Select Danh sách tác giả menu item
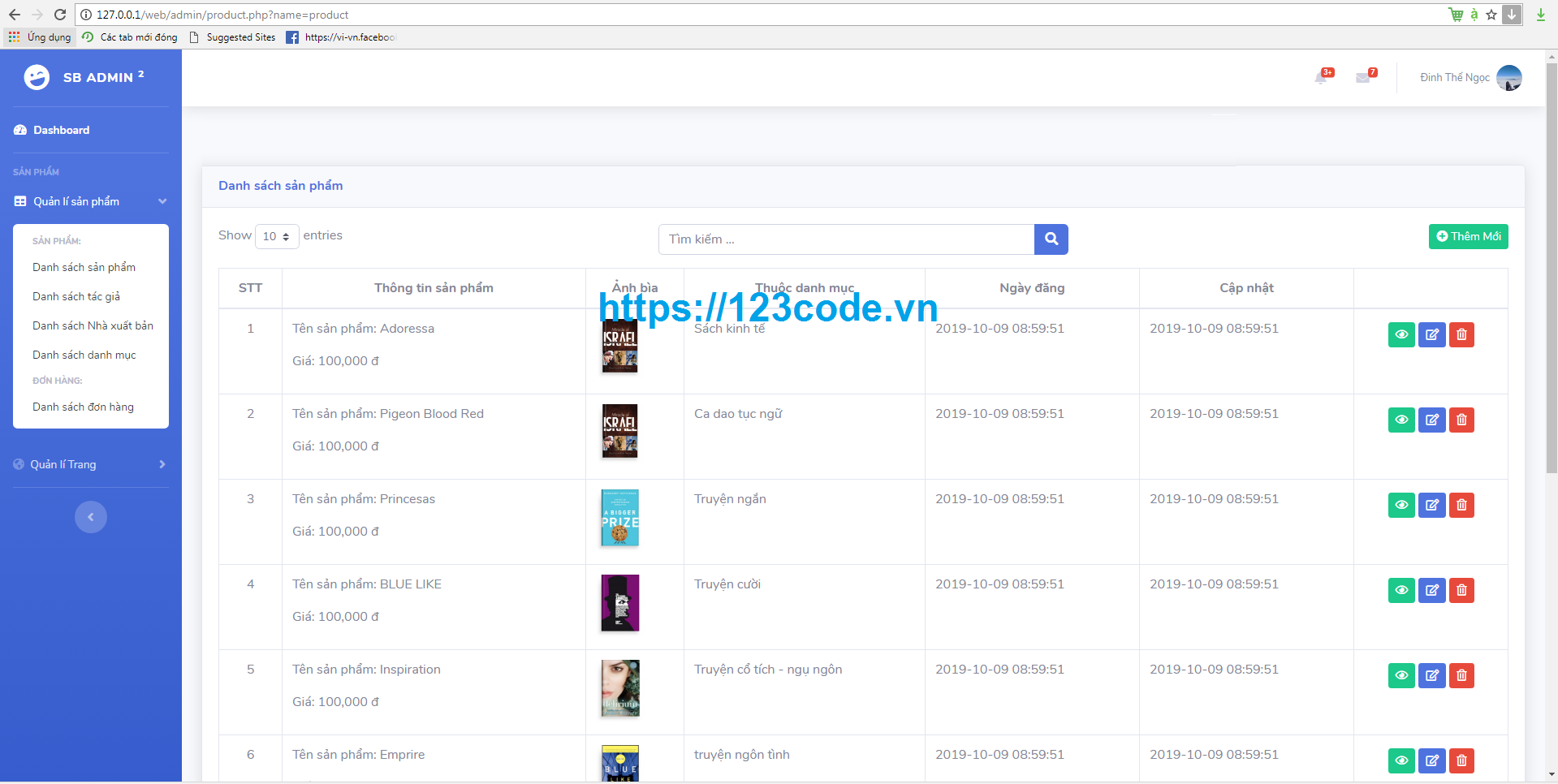Image resolution: width=1558 pixels, height=784 pixels. tap(76, 295)
